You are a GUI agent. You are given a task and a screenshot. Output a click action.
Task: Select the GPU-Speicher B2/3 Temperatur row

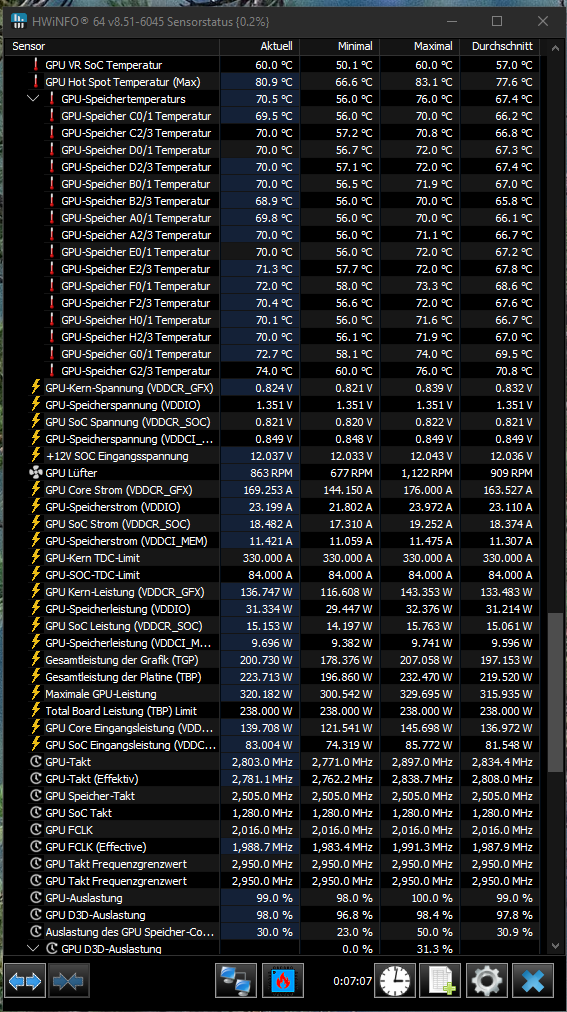272,201
